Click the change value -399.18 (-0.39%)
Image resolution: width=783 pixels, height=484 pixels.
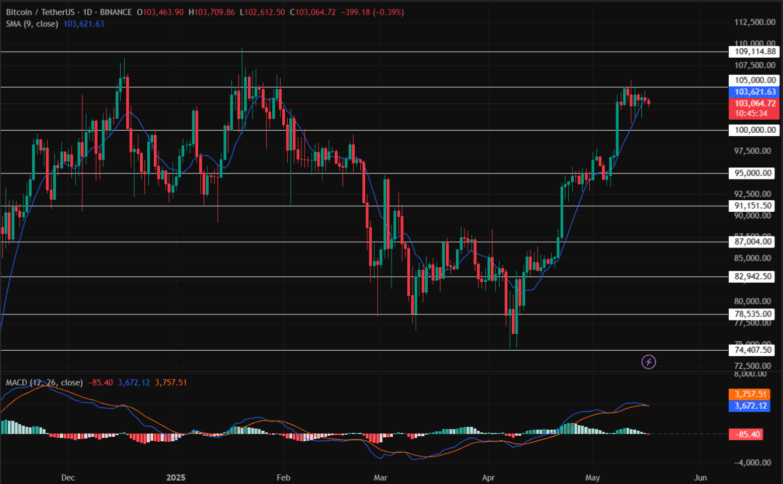[x=373, y=12]
